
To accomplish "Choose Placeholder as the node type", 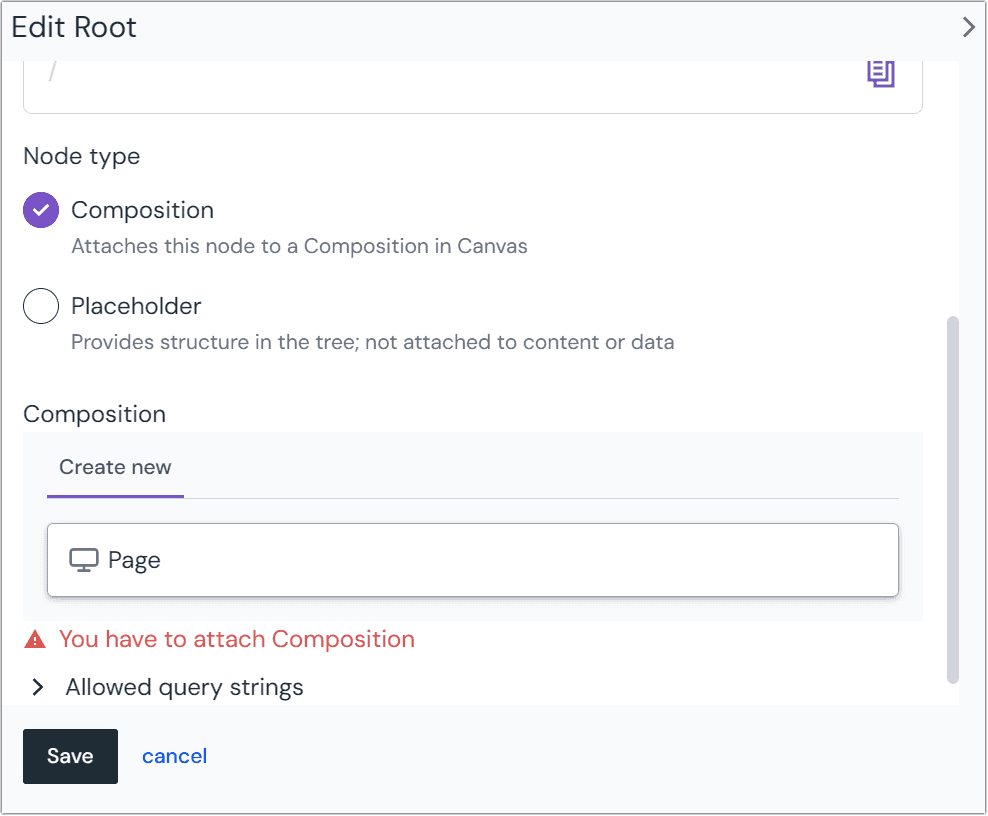I will (40, 306).
